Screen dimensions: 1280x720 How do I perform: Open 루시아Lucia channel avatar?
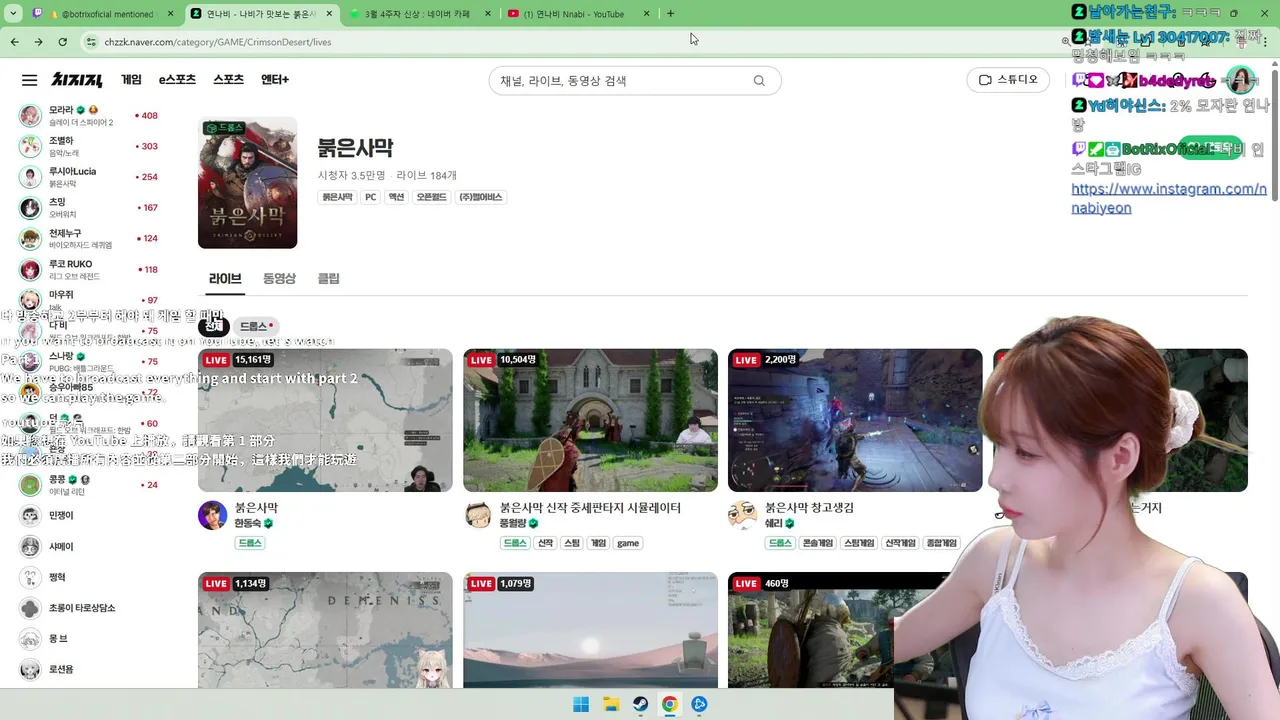point(31,177)
